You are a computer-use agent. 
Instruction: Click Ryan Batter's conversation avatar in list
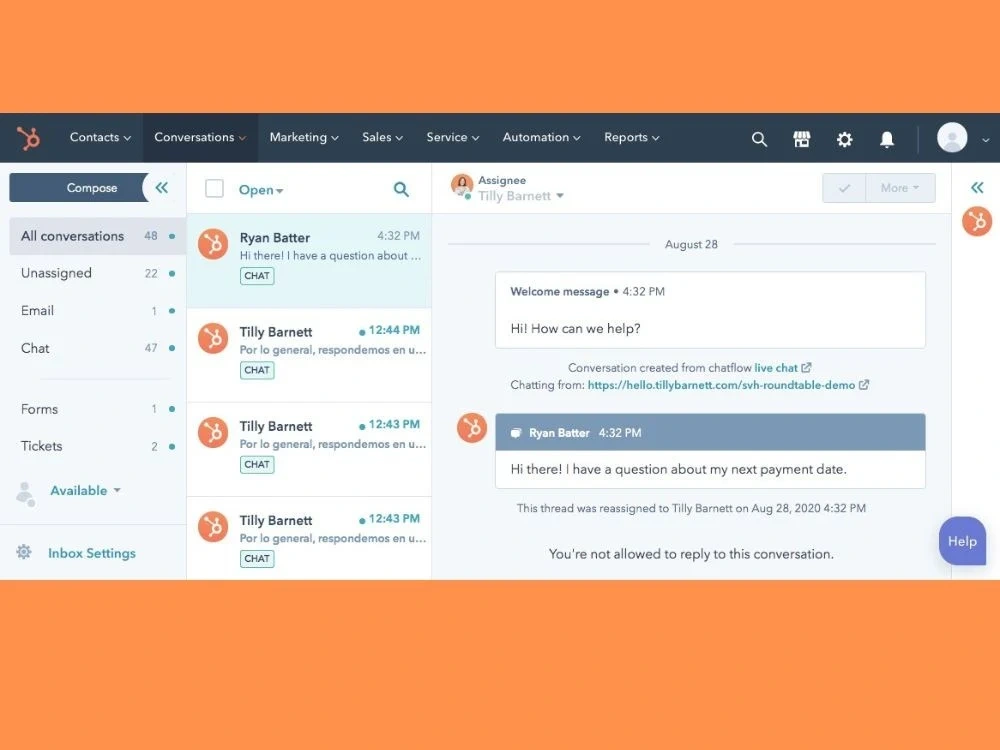[213, 244]
